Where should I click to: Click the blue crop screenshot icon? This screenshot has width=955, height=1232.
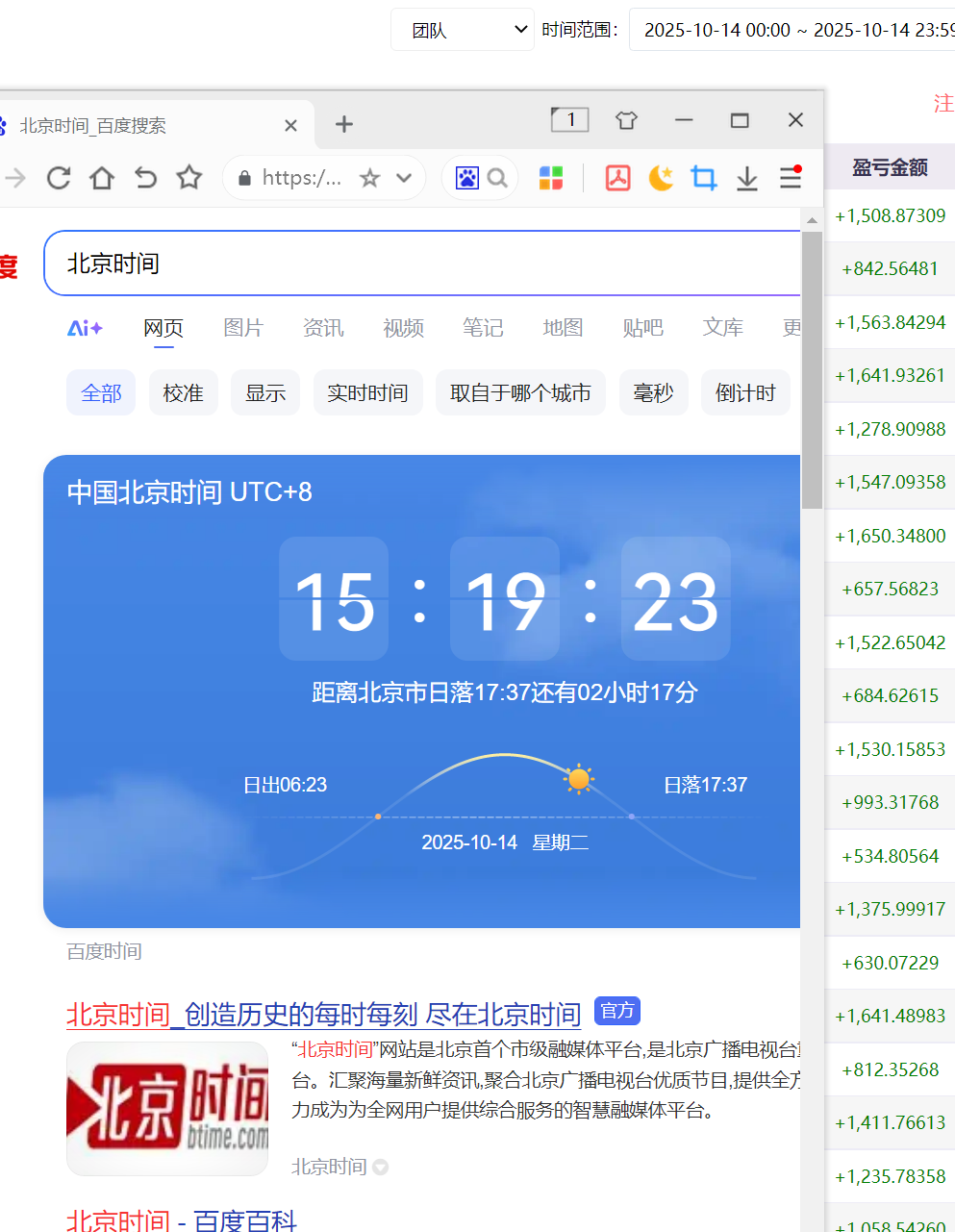click(704, 178)
